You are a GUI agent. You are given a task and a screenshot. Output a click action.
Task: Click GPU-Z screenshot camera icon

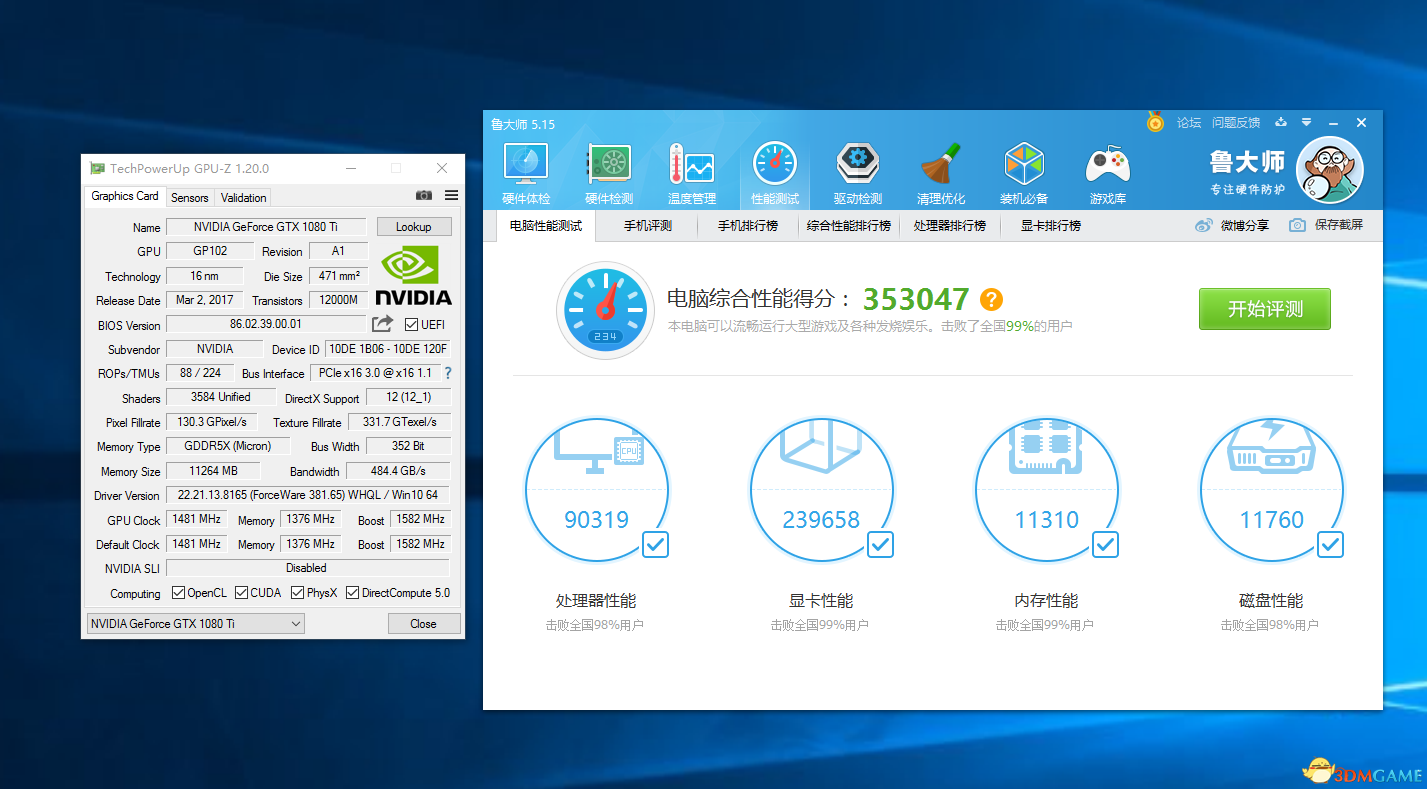(424, 195)
